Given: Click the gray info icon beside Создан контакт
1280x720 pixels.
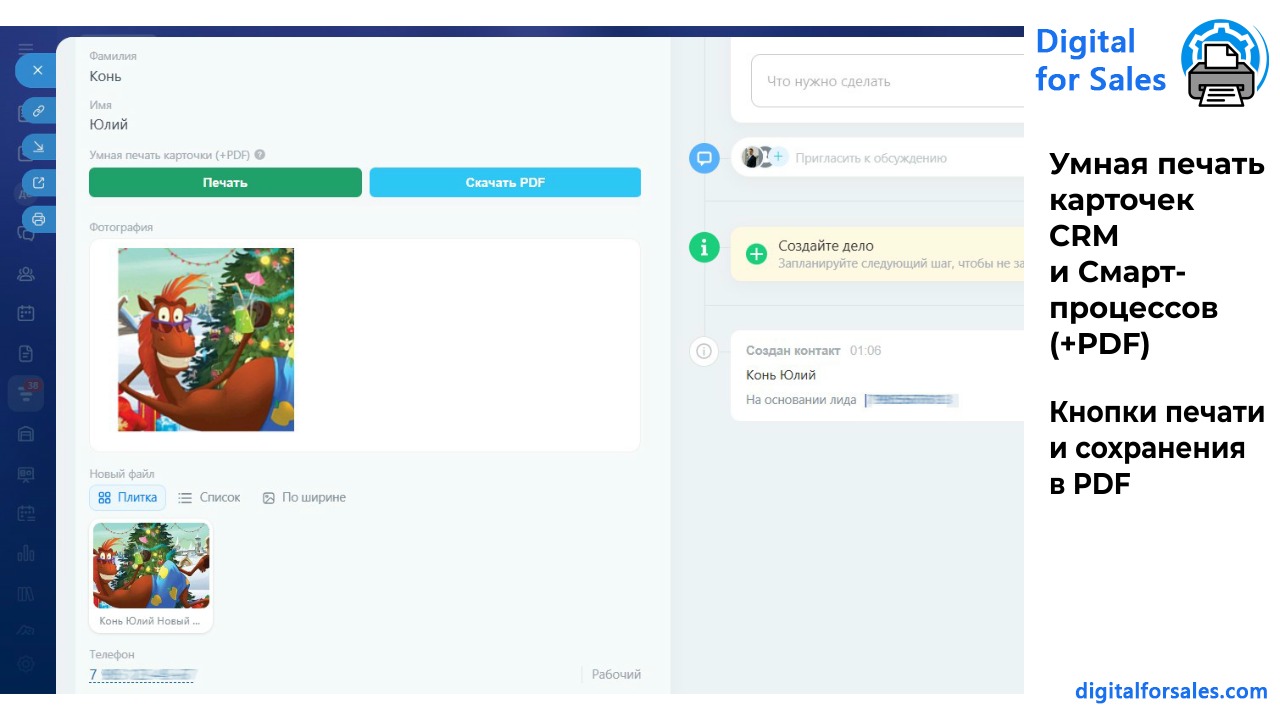Looking at the screenshot, I should click(x=704, y=351).
